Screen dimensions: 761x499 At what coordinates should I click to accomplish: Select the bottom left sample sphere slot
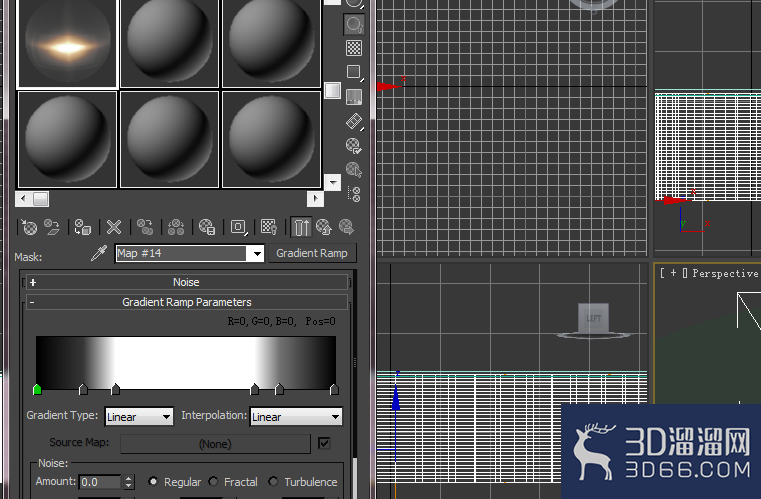[x=67, y=139]
